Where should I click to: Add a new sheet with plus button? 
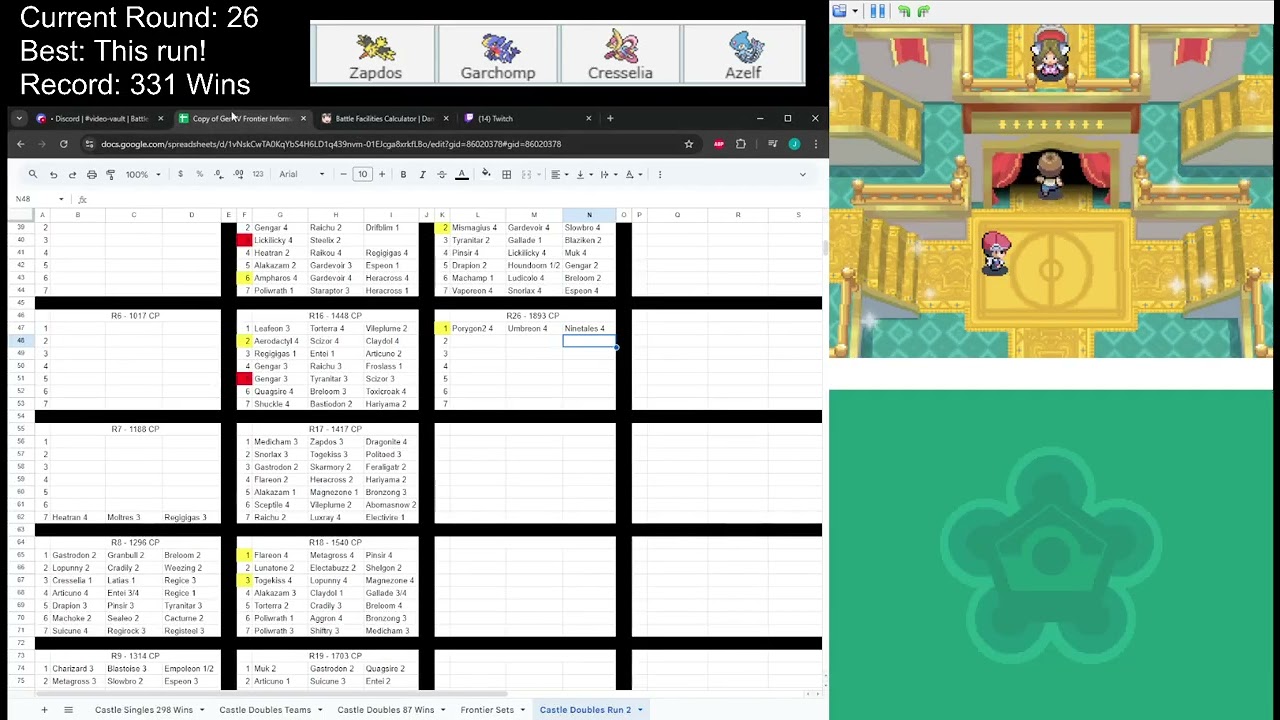44,710
